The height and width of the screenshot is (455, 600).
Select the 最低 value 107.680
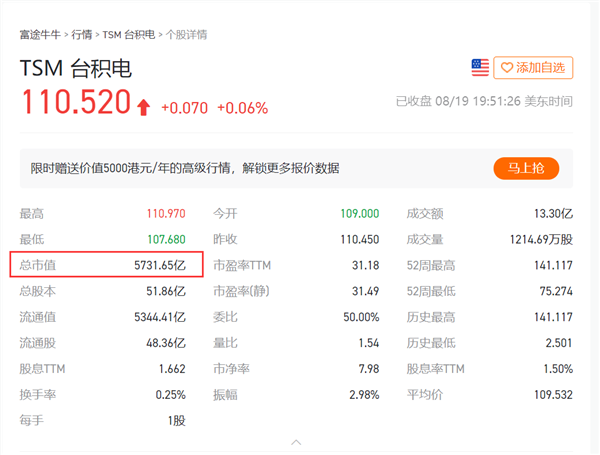(167, 239)
